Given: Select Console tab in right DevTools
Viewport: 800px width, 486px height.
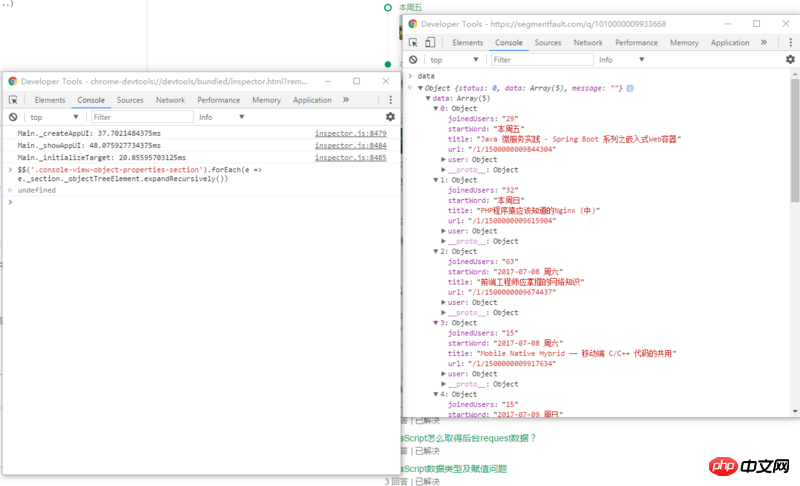Looking at the screenshot, I should [509, 42].
